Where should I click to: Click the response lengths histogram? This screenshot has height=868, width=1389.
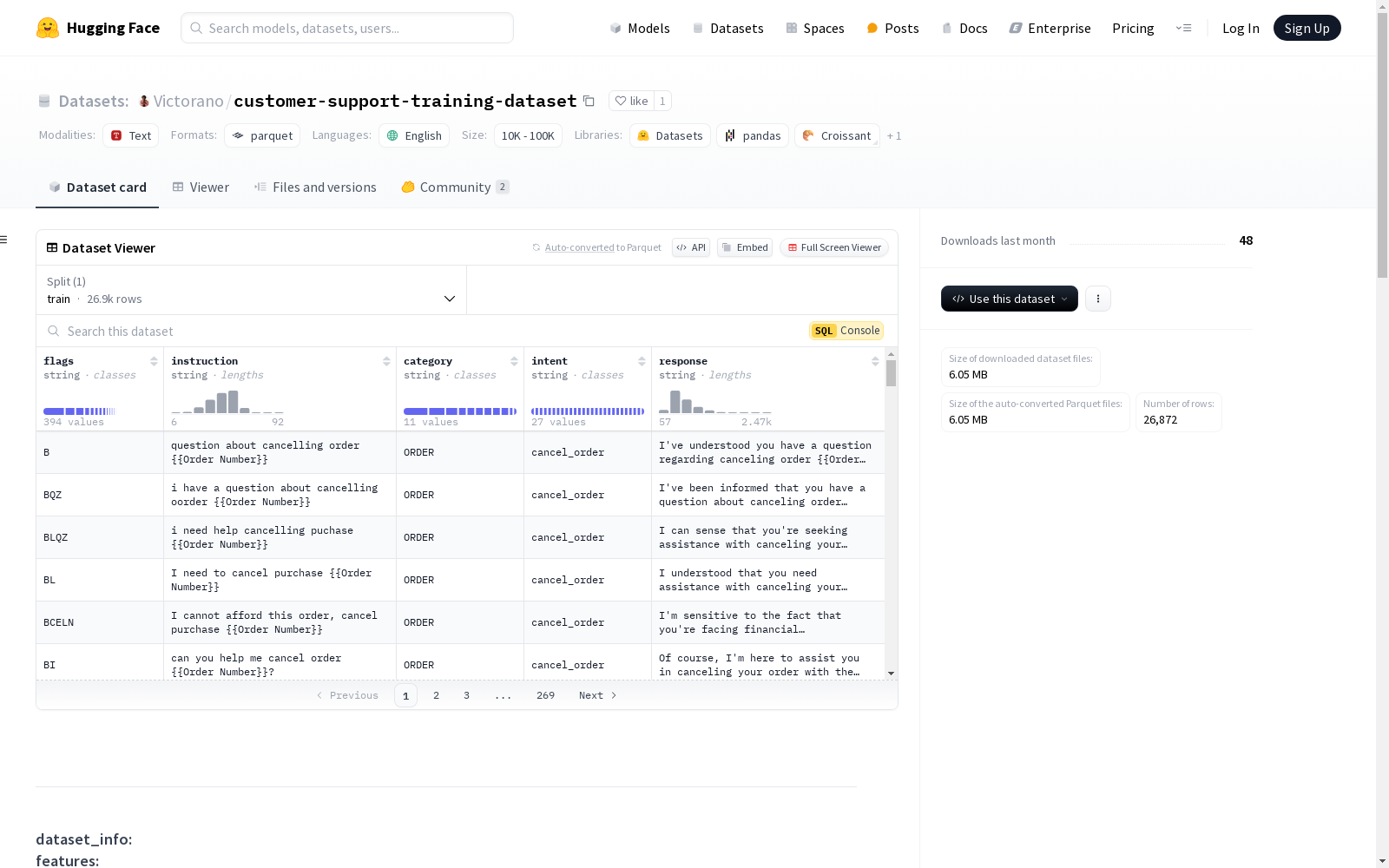coord(715,402)
